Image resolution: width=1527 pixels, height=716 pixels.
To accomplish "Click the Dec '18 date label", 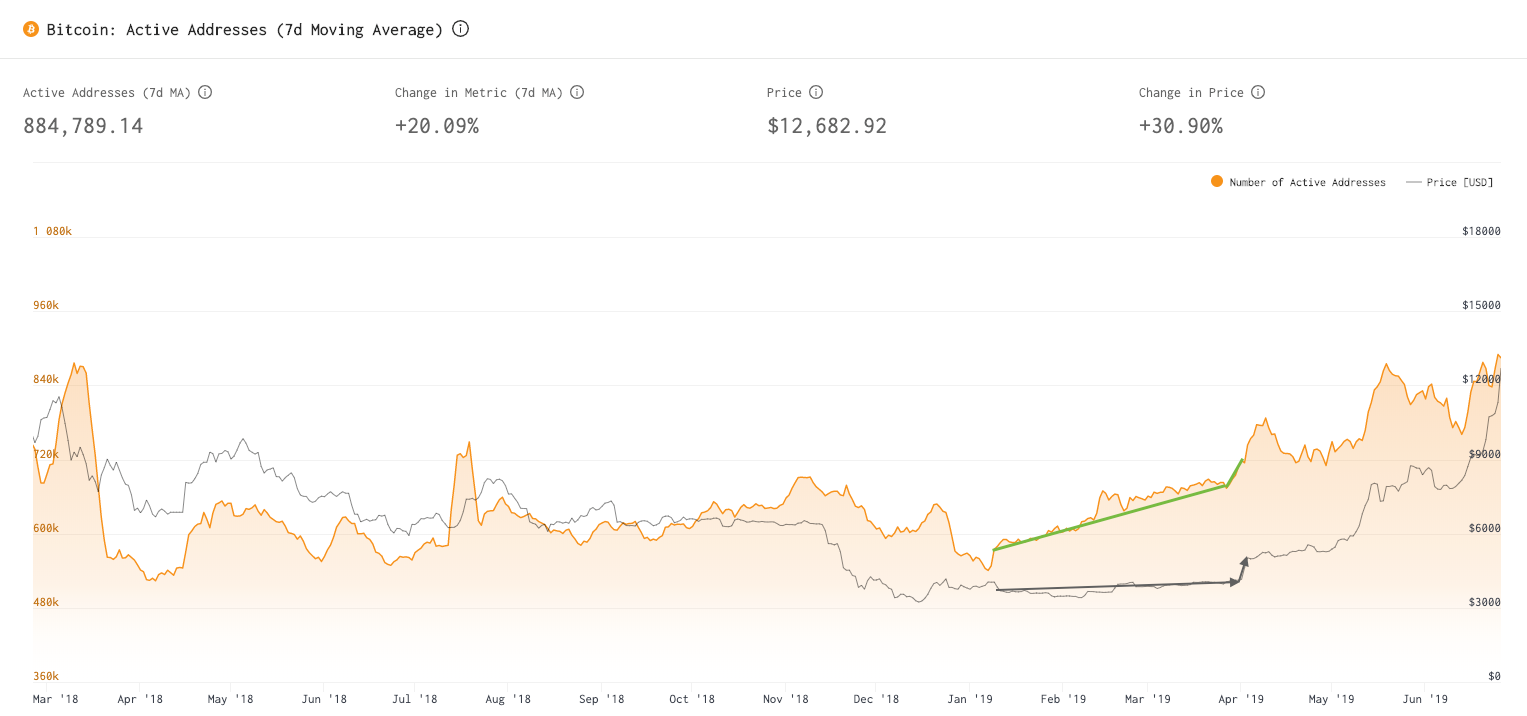I will (x=877, y=699).
